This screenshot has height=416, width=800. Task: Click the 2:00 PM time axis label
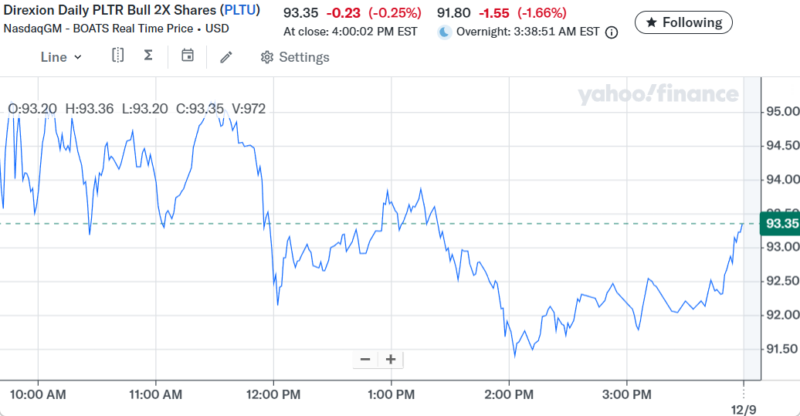[509, 392]
